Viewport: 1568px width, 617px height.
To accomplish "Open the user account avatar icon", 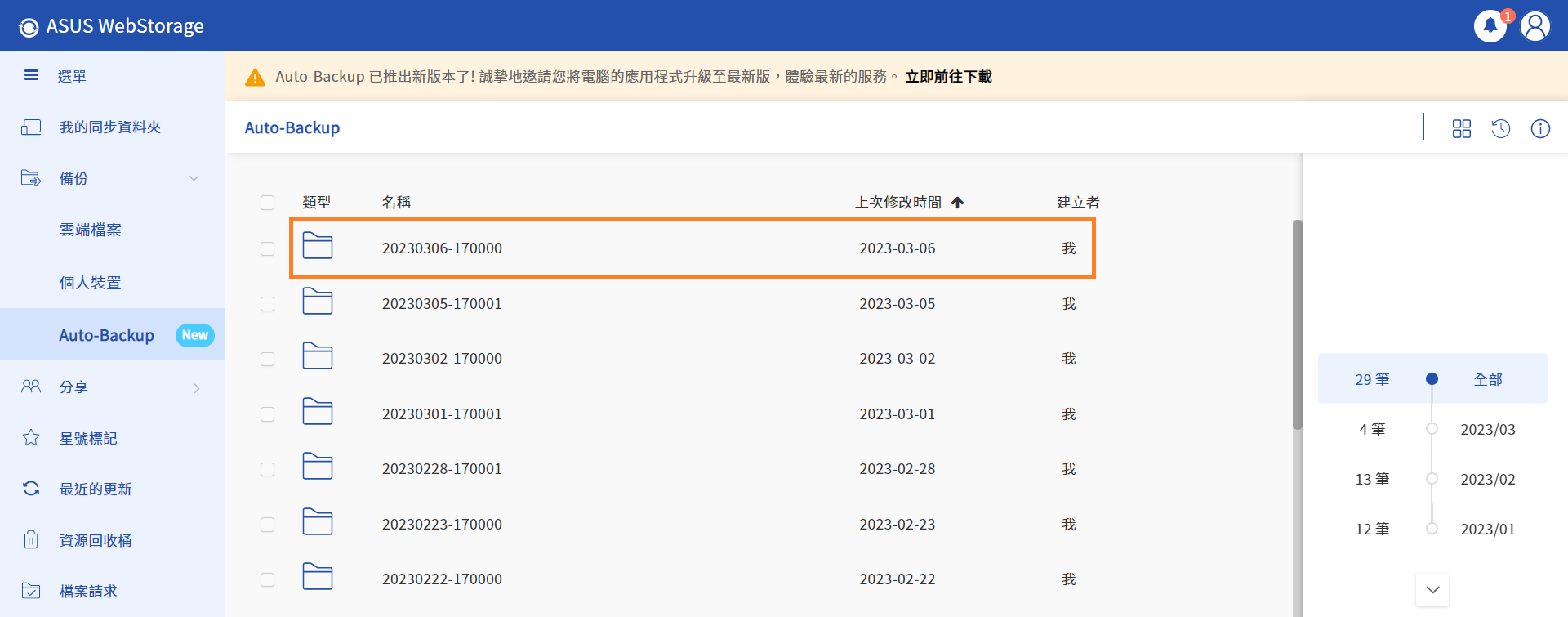I will 1535,26.
